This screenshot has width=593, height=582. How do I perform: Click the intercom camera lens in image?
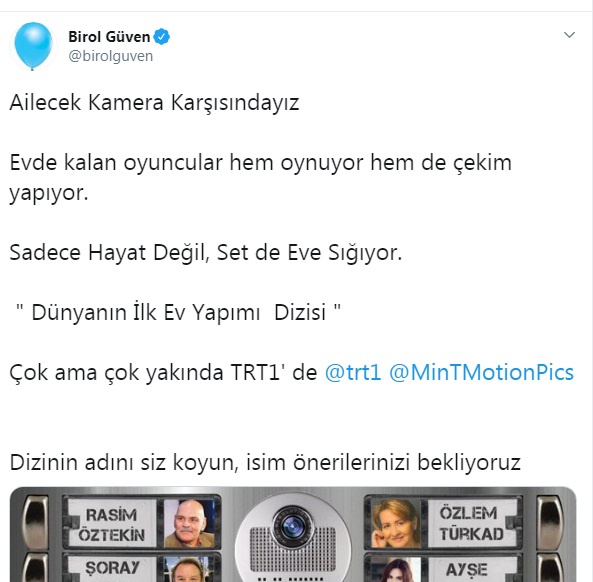tap(292, 524)
